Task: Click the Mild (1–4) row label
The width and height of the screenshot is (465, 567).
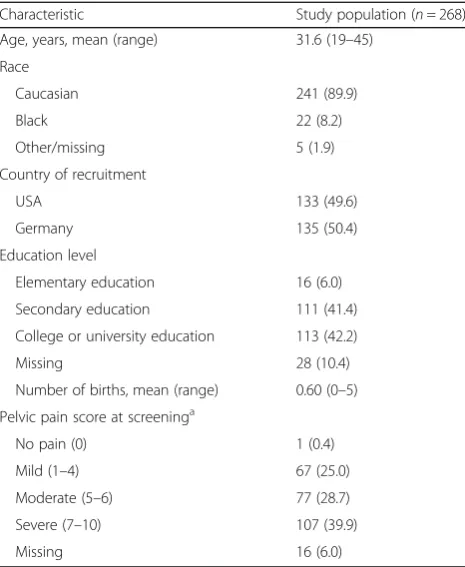Action: tap(47, 471)
